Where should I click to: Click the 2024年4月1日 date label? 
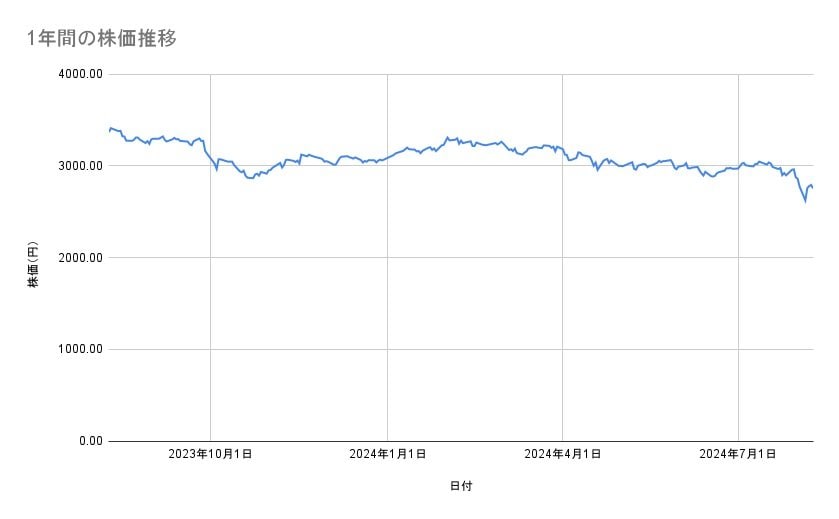tap(563, 454)
